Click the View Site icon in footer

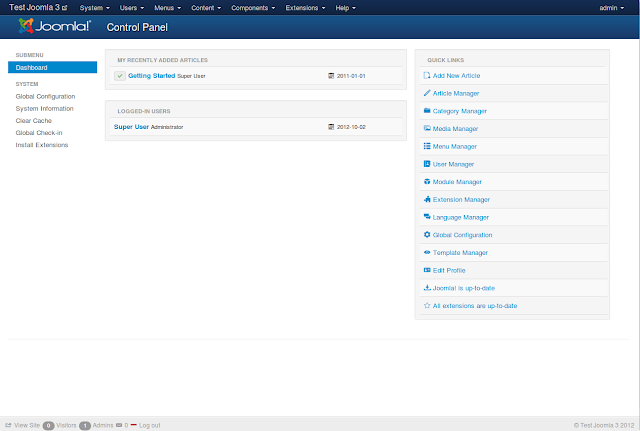coord(8,425)
